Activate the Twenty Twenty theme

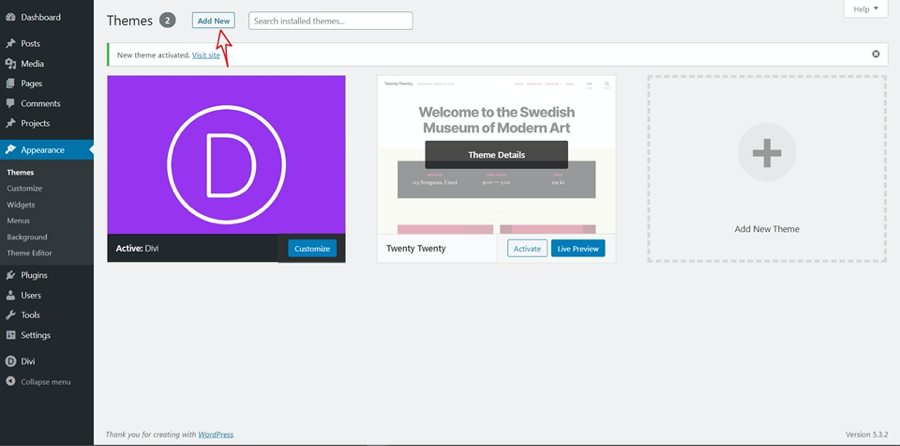tap(527, 249)
